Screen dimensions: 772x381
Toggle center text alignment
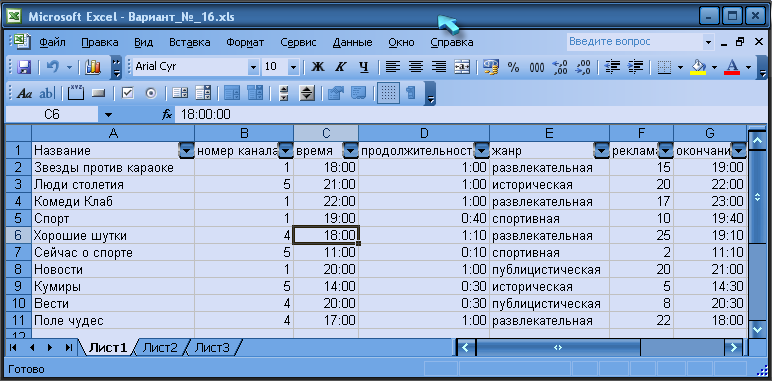point(416,67)
